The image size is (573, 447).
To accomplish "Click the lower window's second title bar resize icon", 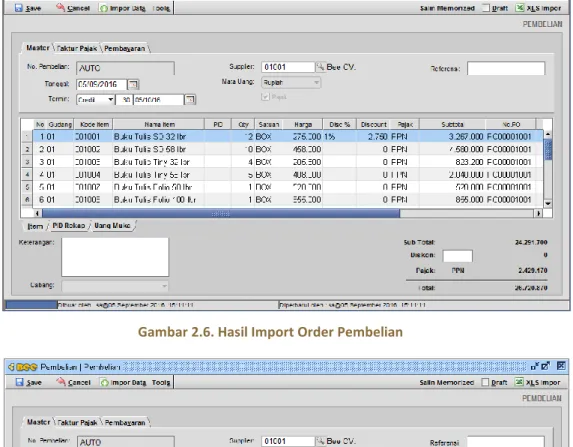I will 546,366.
